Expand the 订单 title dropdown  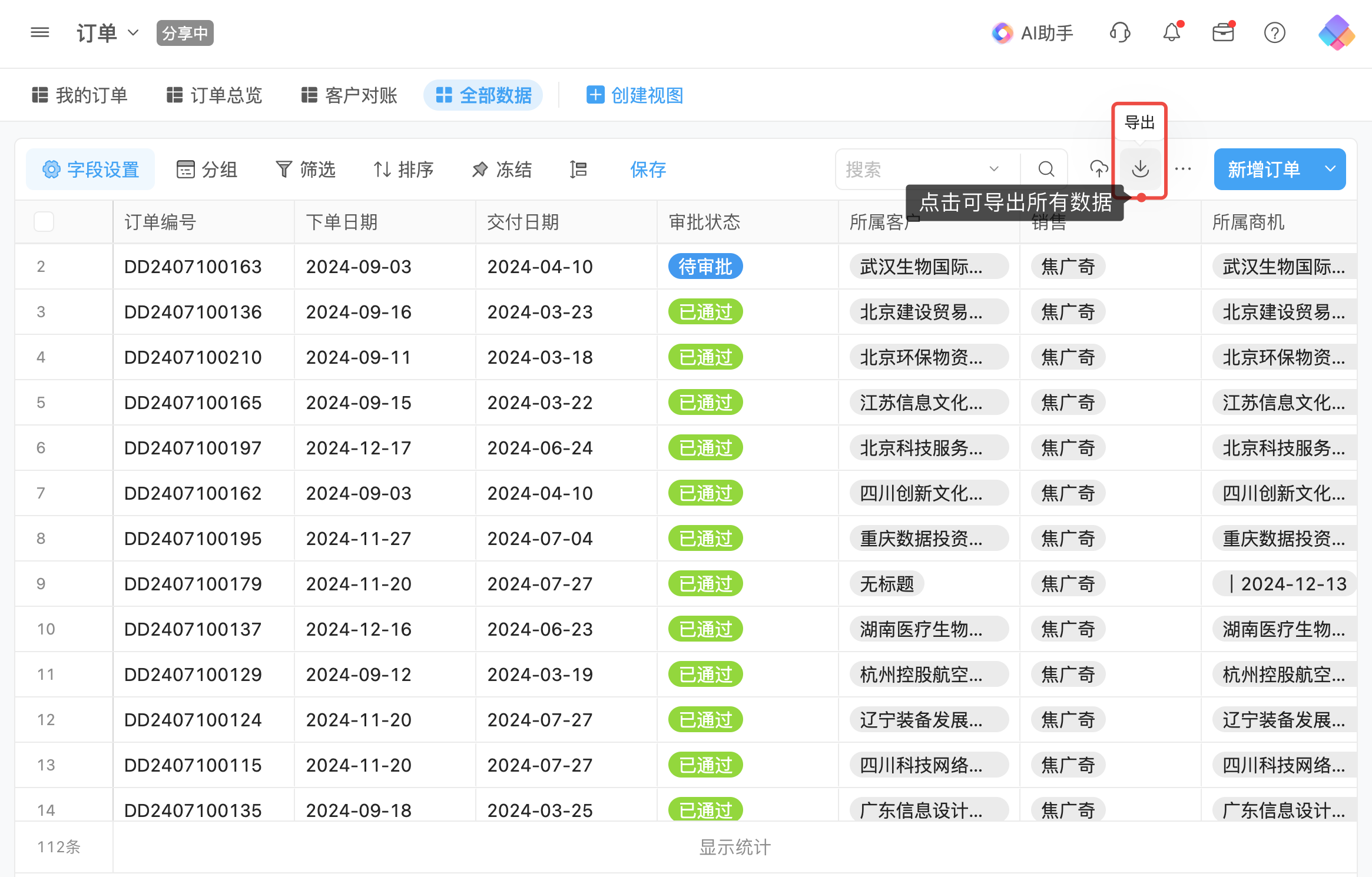click(x=134, y=33)
